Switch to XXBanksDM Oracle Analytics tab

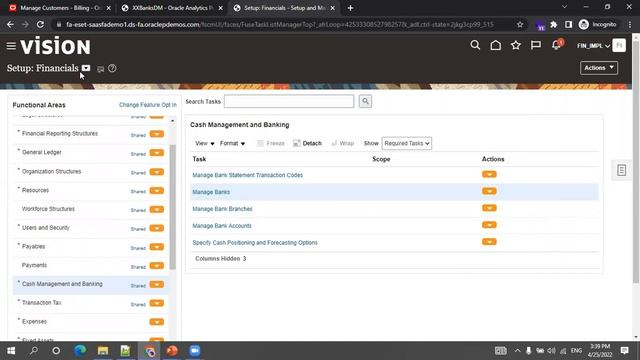(x=171, y=8)
